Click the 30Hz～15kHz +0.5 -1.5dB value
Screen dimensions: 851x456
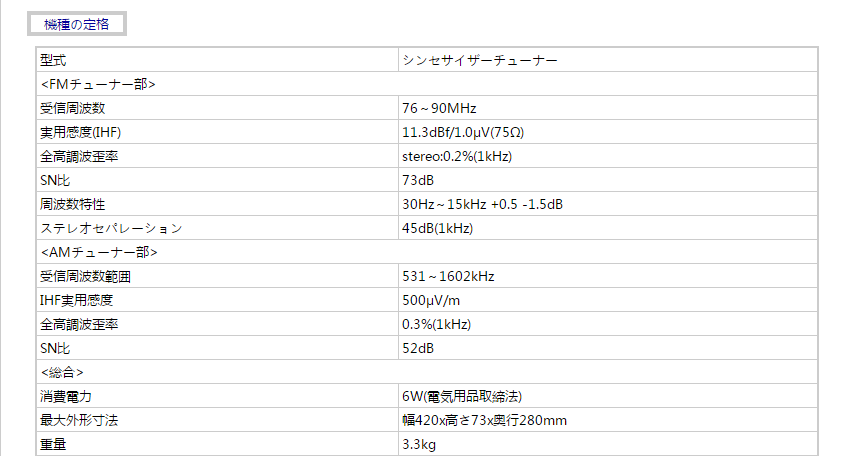pos(482,204)
